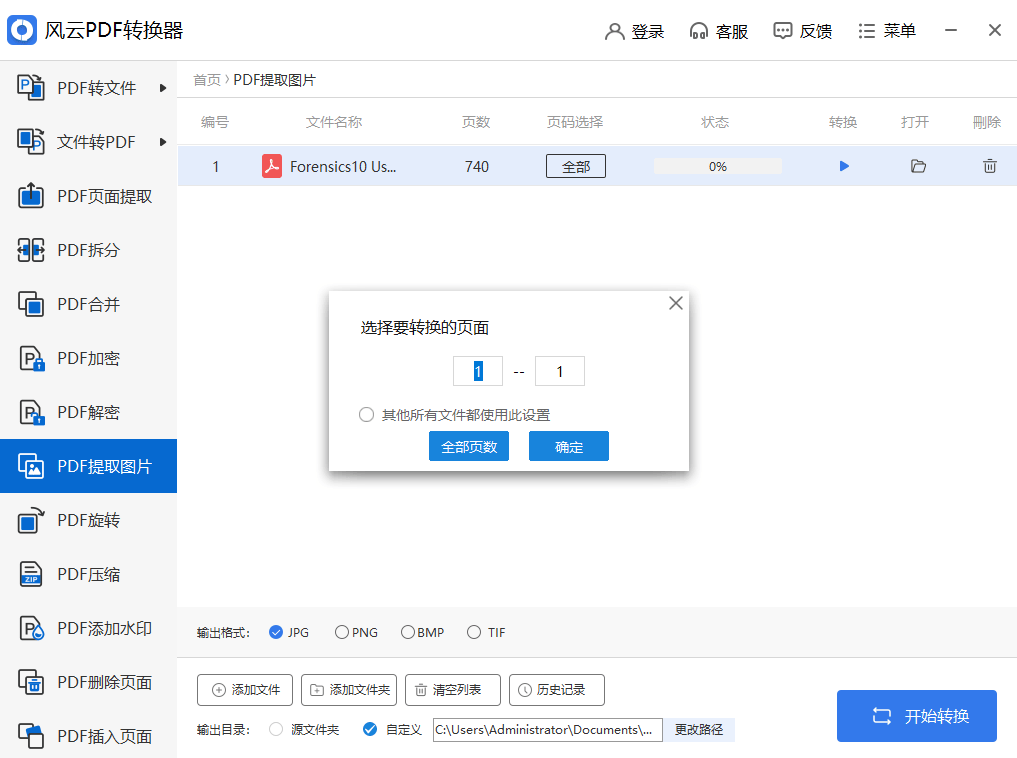The width and height of the screenshot is (1017, 758).
Task: Select the PDF页面提取 sidebar icon
Action: tap(30, 196)
